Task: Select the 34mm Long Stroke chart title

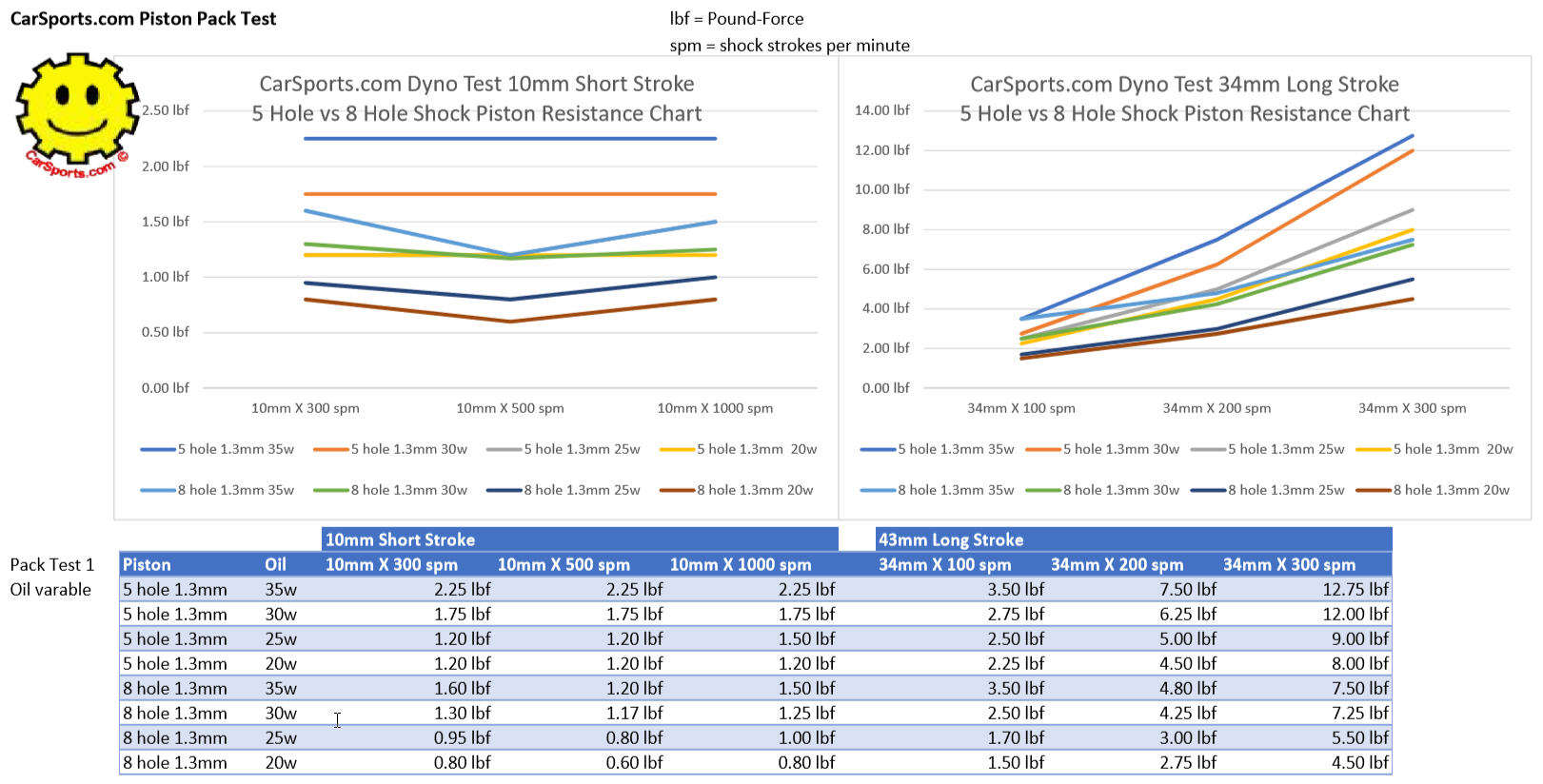Action: tap(1184, 99)
